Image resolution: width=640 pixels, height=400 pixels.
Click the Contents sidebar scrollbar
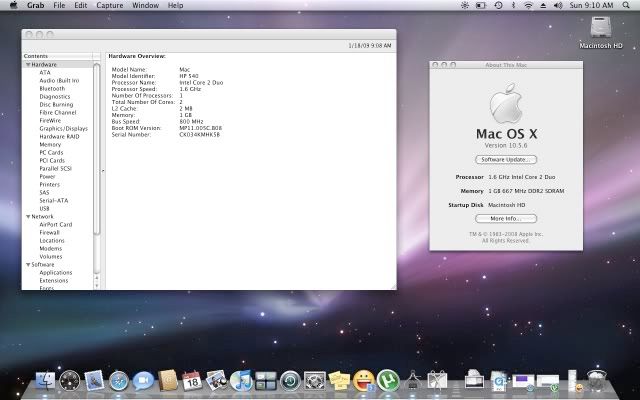[x=97, y=149]
